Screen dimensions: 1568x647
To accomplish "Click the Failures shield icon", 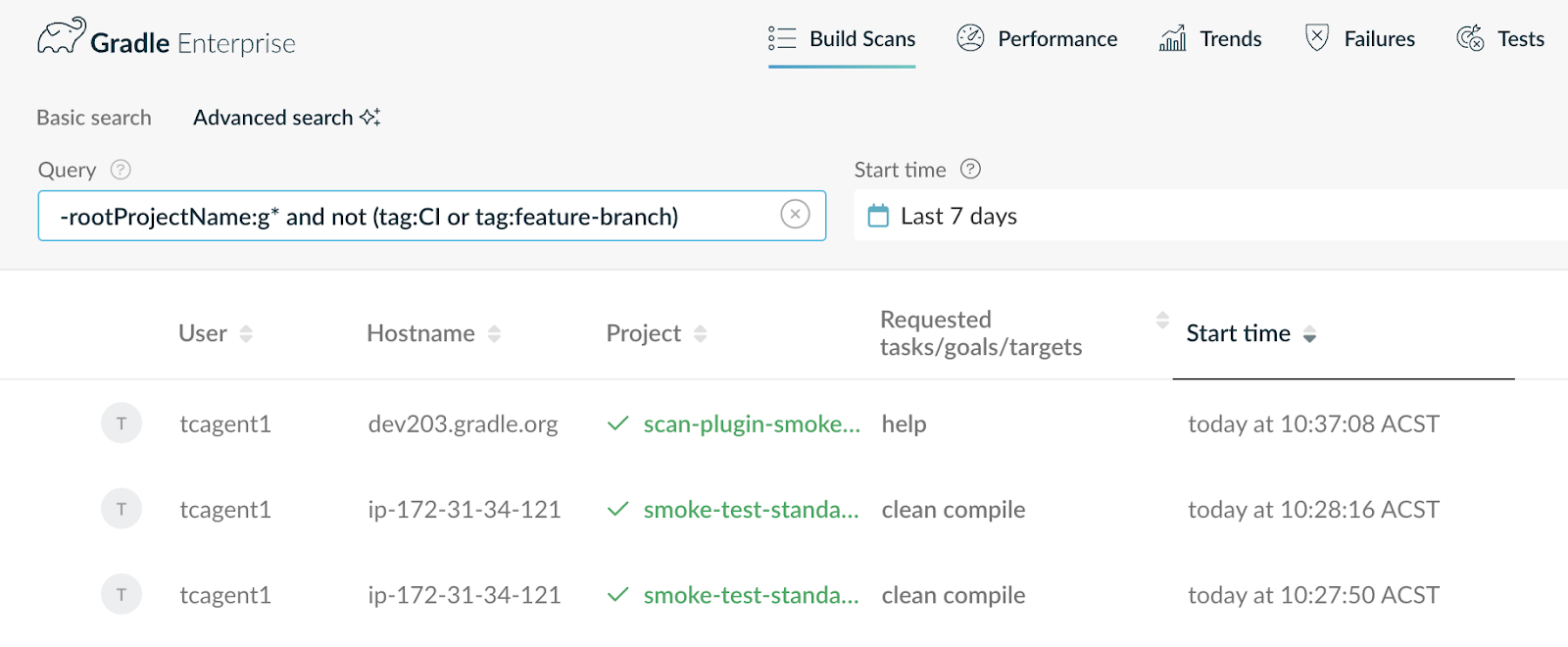I will point(1317,38).
